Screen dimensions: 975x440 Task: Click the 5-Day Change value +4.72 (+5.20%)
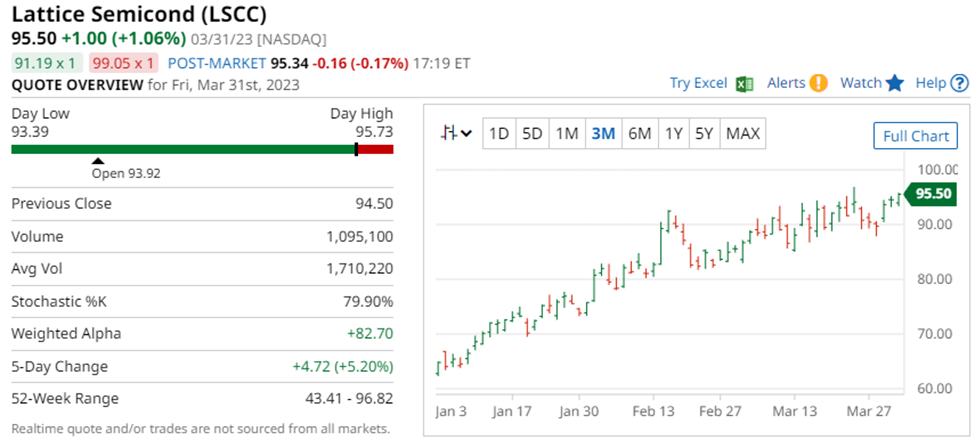(343, 367)
